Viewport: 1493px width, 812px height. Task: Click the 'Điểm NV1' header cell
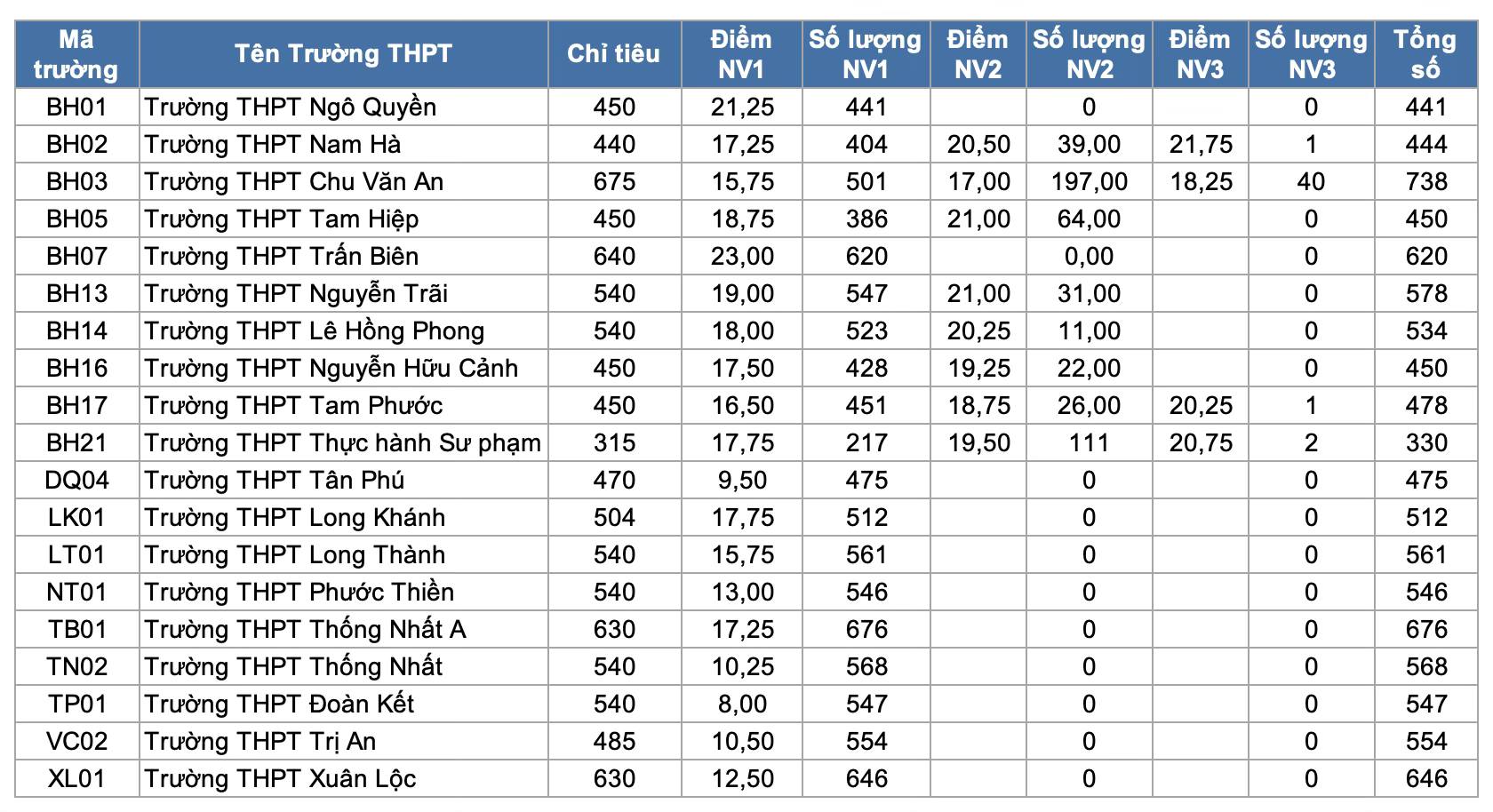point(741,54)
